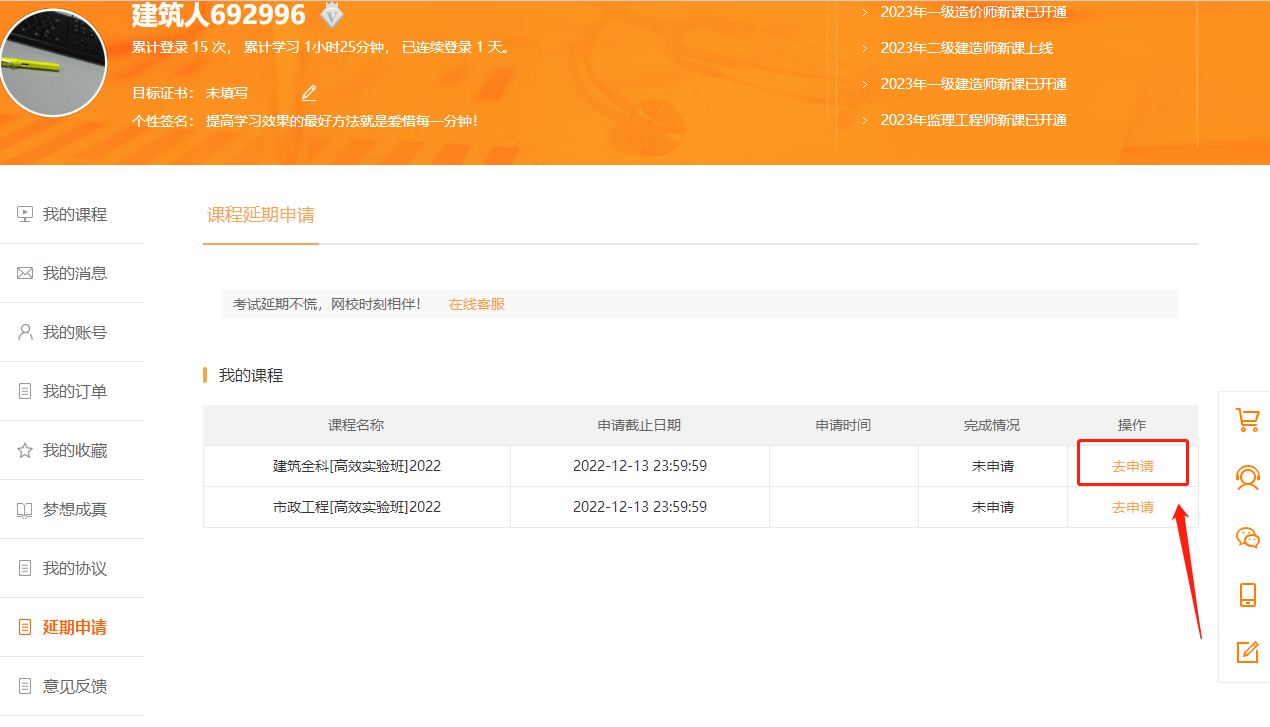This screenshot has height=727, width=1270.
Task: Open 意见反馈 in the left menu
Action: tap(74, 686)
